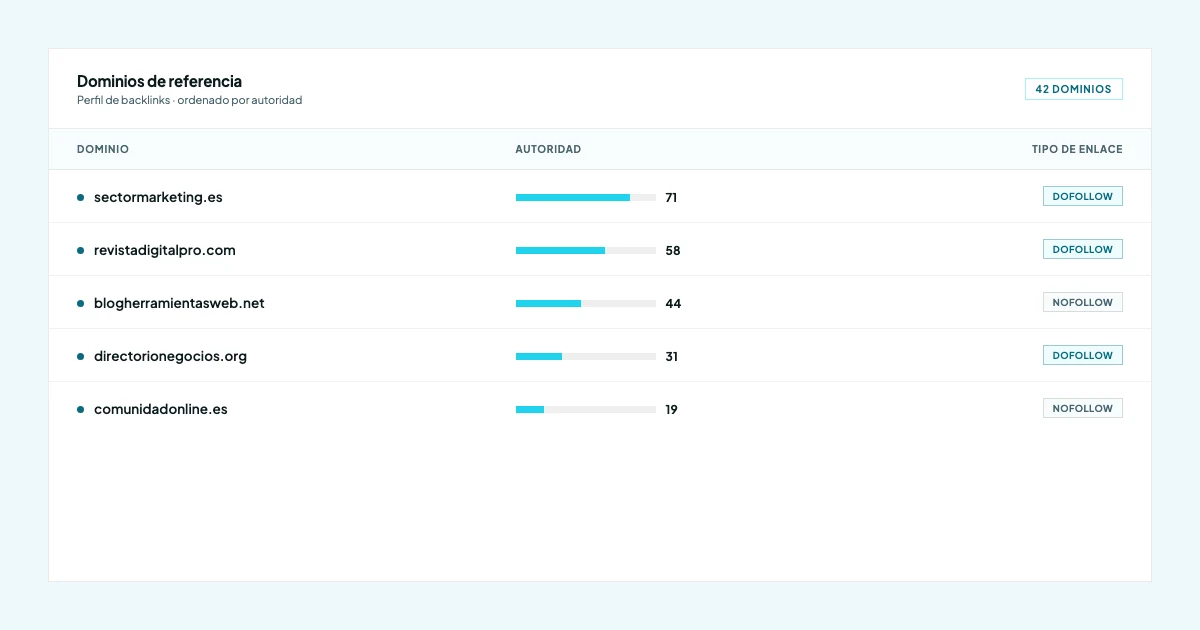Click authority bar for blogherramientasweb.net
This screenshot has width=1200, height=630.
586,303
